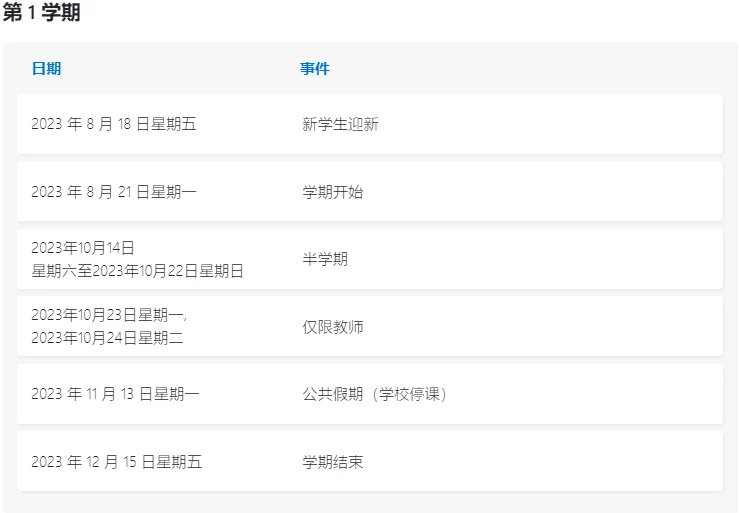This screenshot has height=513, width=739.
Task: Click the date 2023 年 11 月 13 日星期一
Action: tap(115, 394)
